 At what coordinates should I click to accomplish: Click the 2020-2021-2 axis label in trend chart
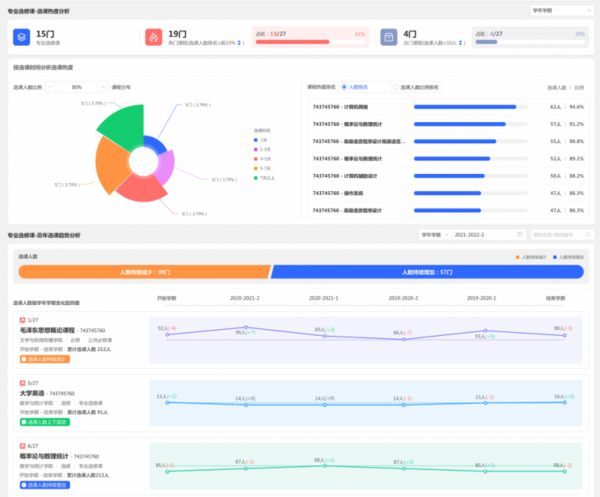[x=245, y=298]
